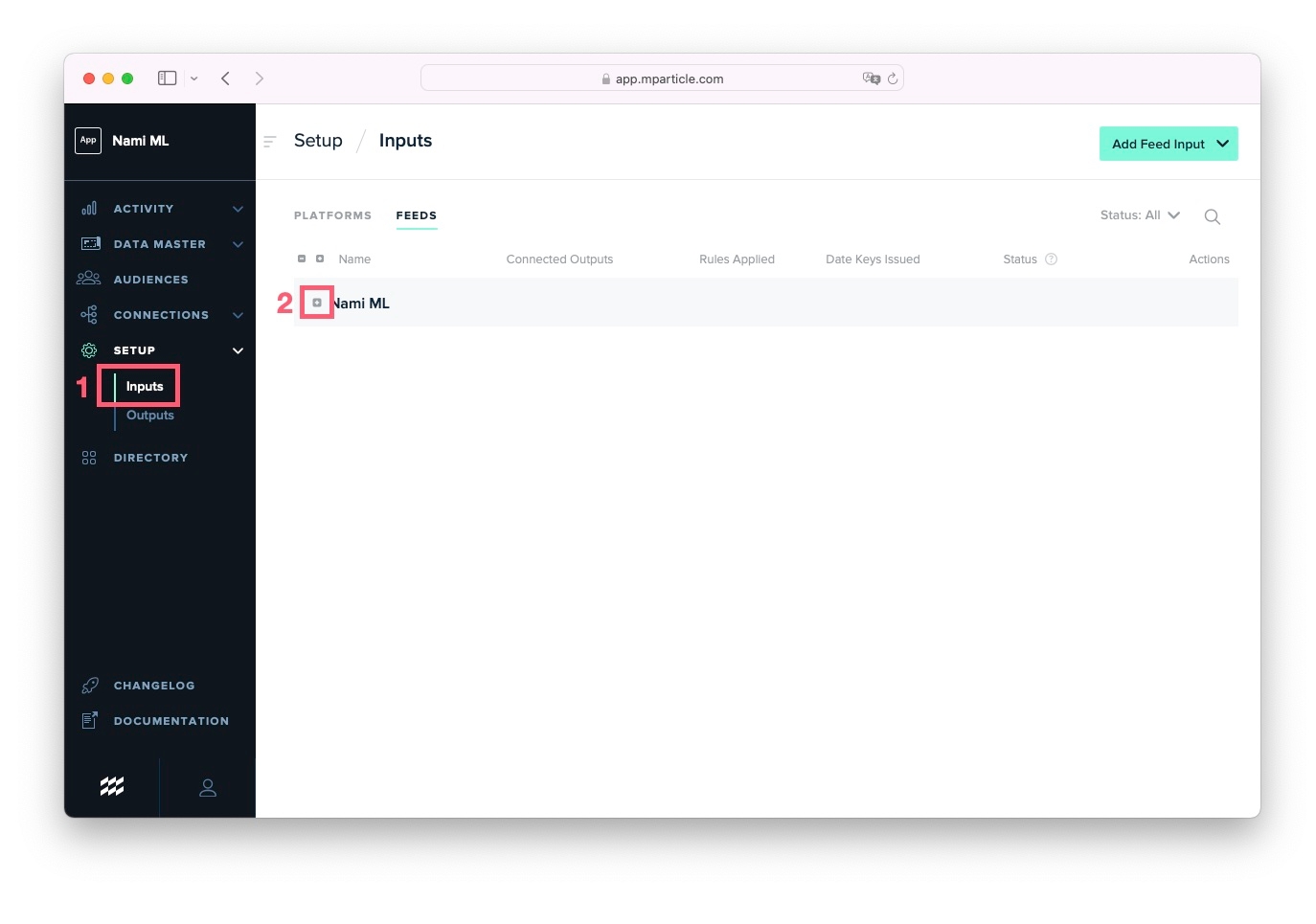
Task: Click the translate icon in address bar
Action: (x=872, y=79)
